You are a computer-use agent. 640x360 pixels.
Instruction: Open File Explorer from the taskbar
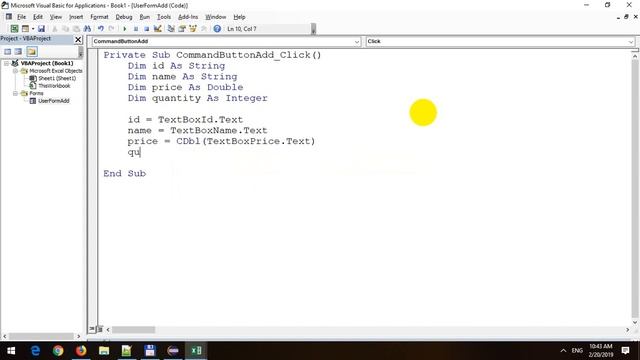pos(104,351)
